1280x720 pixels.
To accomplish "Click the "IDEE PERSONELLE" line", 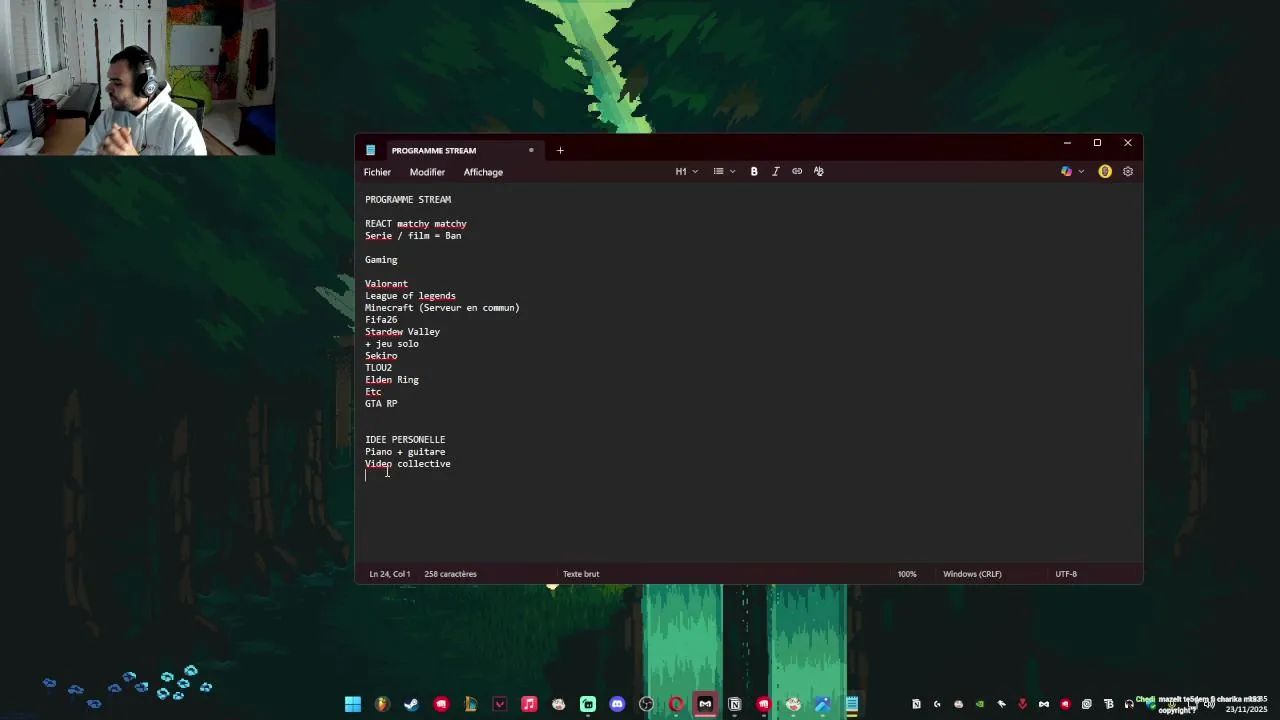I will click(405, 440).
